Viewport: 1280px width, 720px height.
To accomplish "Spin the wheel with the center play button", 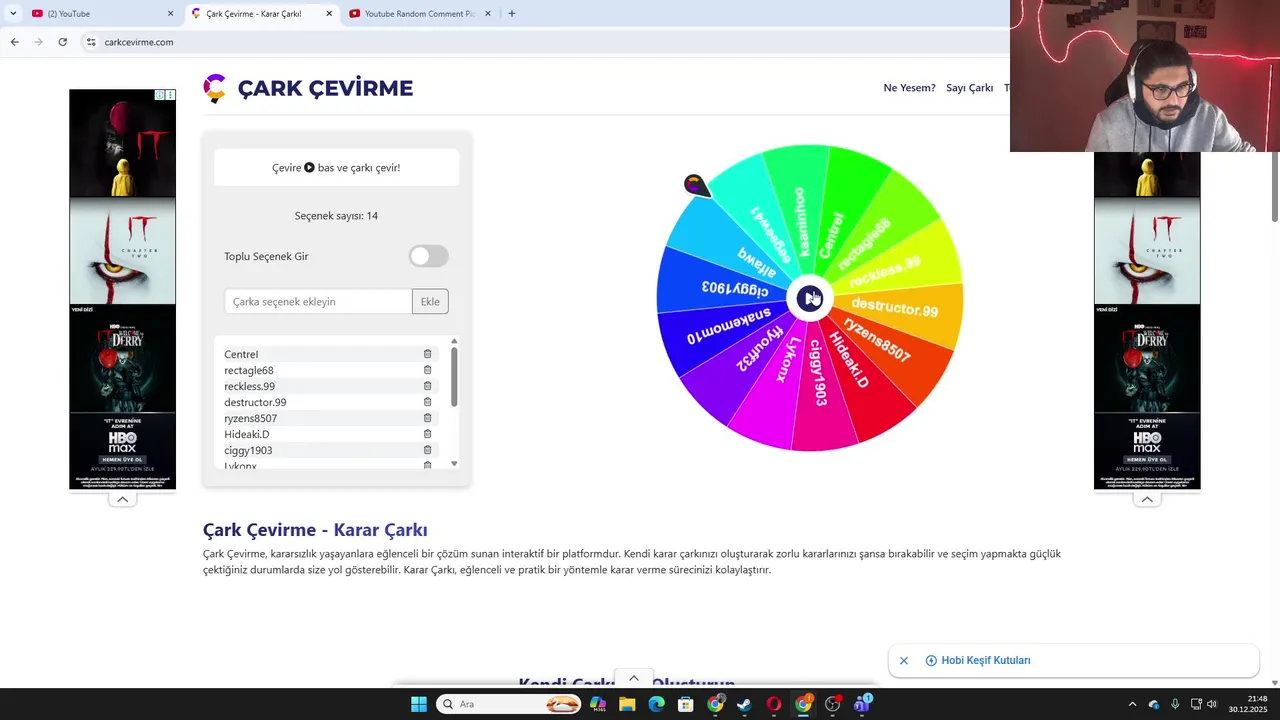I will 809,298.
